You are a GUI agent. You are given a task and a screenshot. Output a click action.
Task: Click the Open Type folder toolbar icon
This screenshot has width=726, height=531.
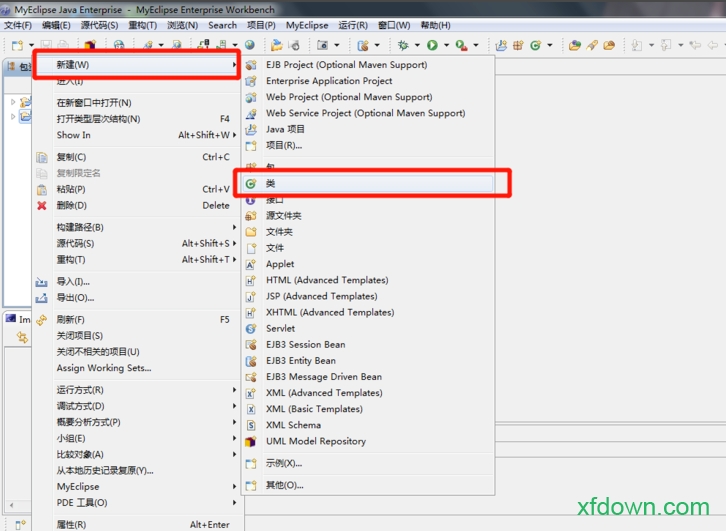[x=575, y=45]
